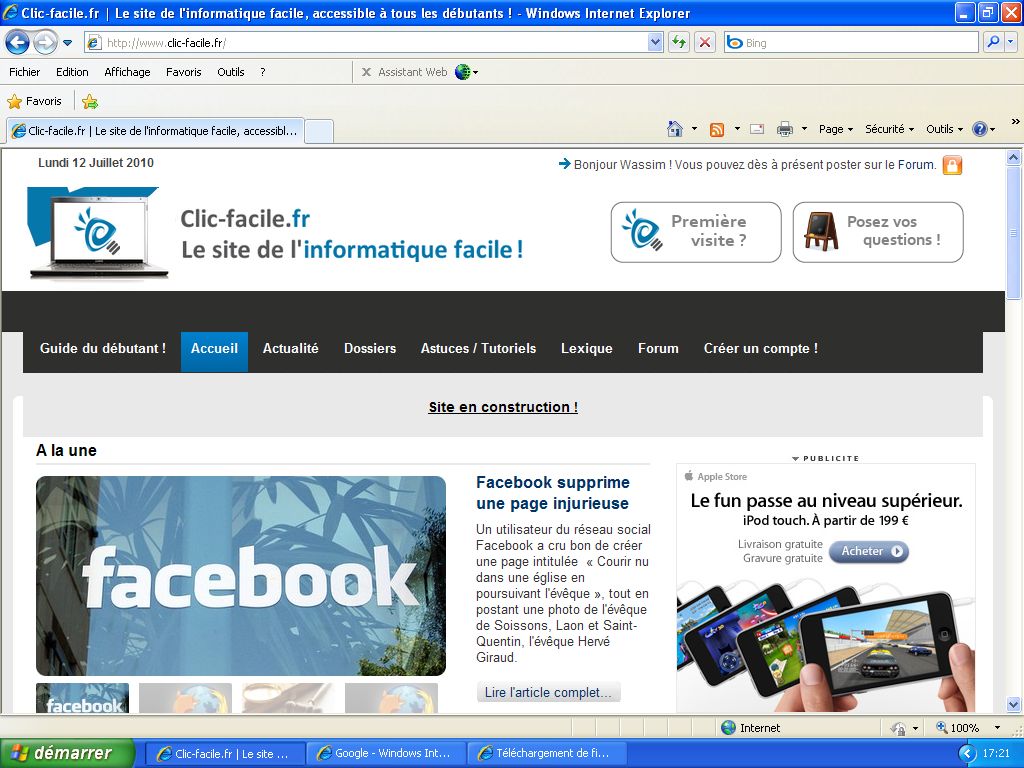Click the orange RSS feeds icon

(x=717, y=129)
